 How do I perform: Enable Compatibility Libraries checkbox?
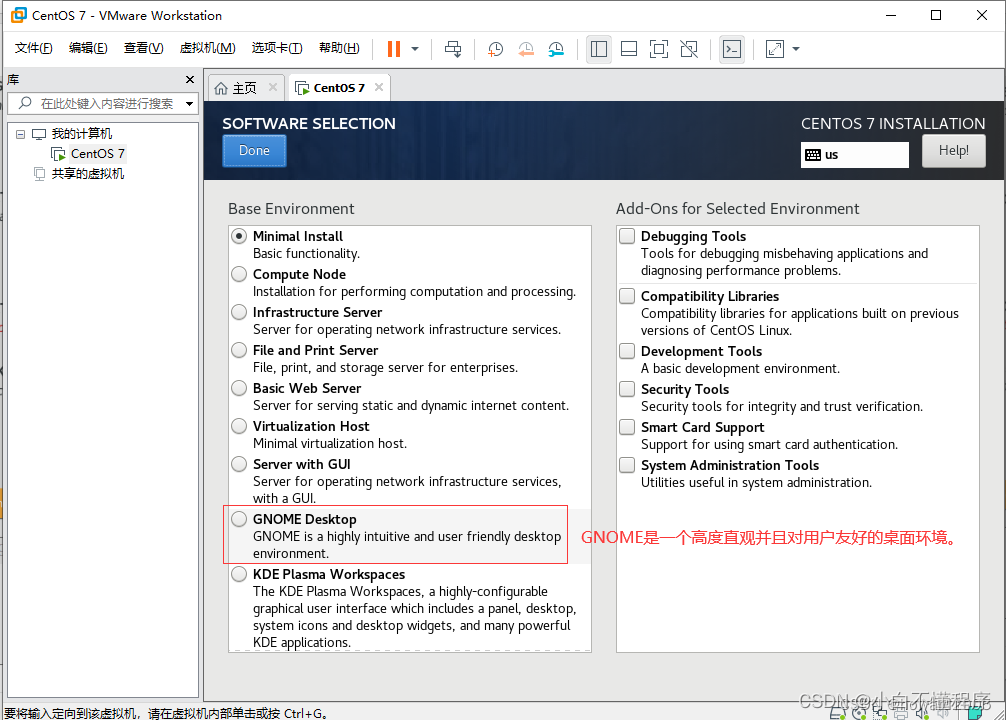[627, 296]
